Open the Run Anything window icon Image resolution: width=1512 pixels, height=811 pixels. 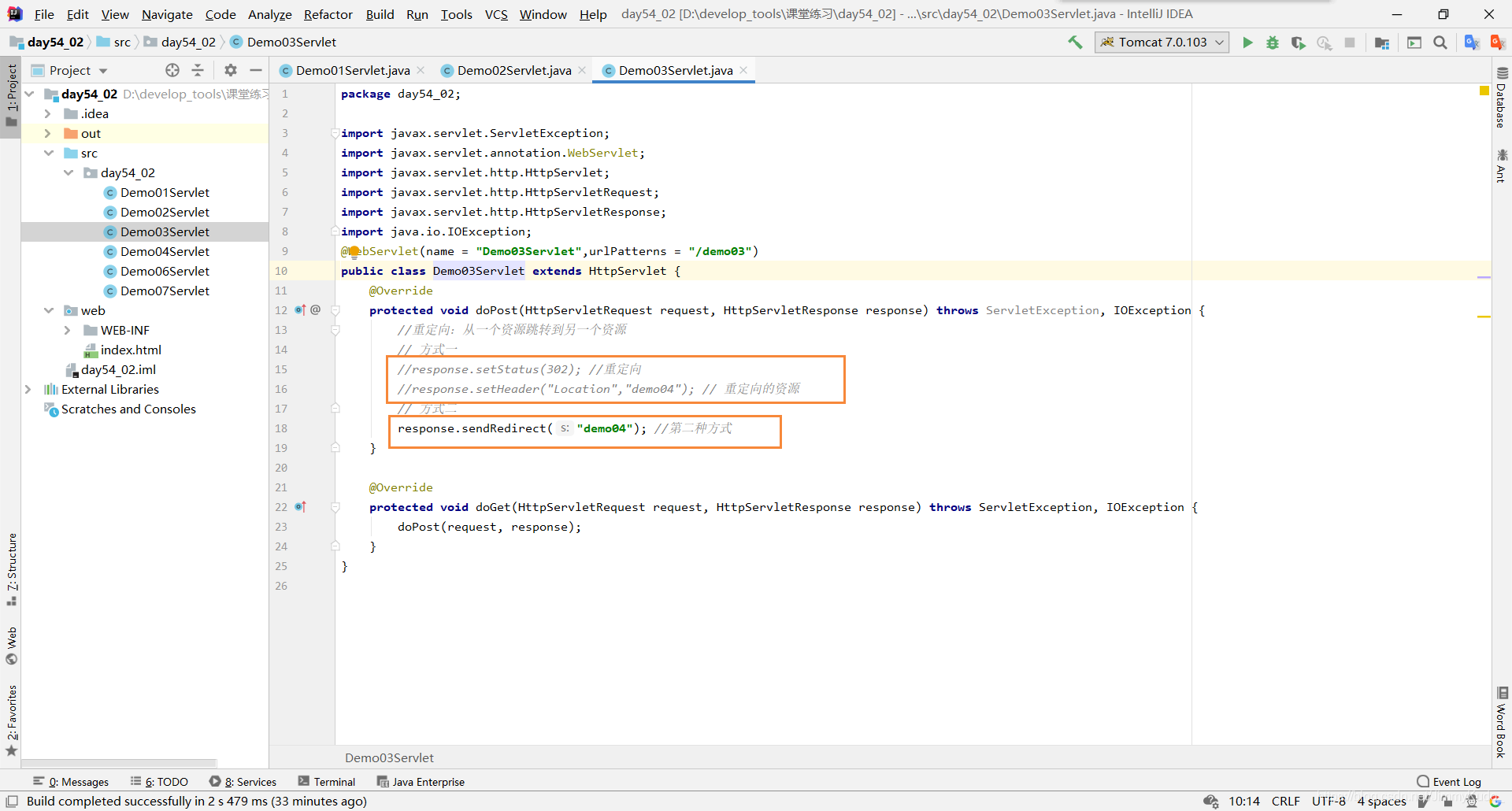pos(1414,43)
